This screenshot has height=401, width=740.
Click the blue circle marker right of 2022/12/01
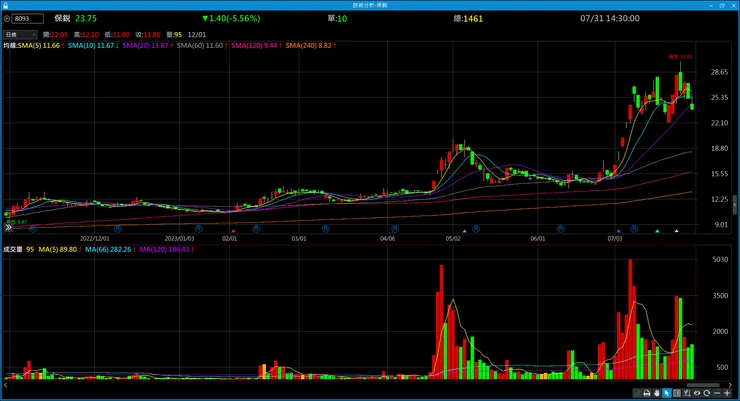(118, 229)
